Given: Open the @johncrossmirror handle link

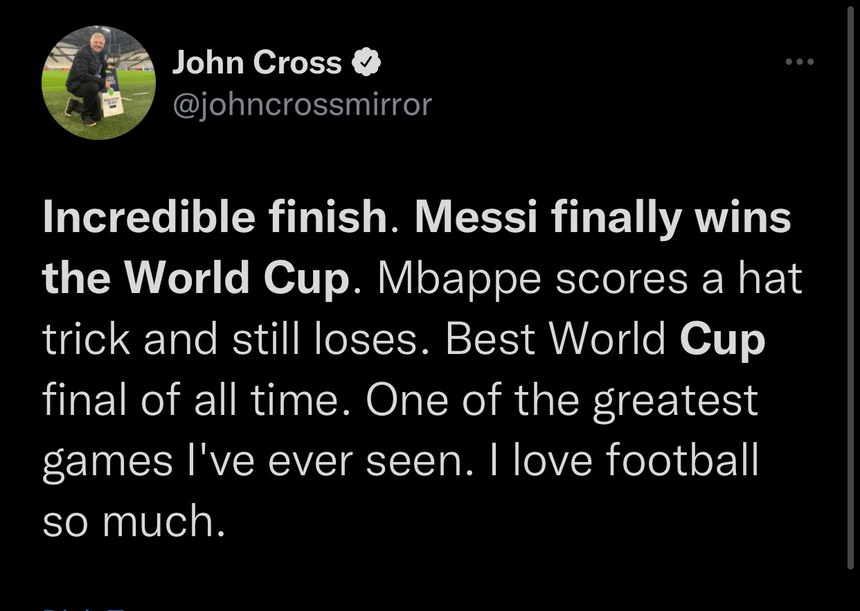Looking at the screenshot, I should point(302,103).
